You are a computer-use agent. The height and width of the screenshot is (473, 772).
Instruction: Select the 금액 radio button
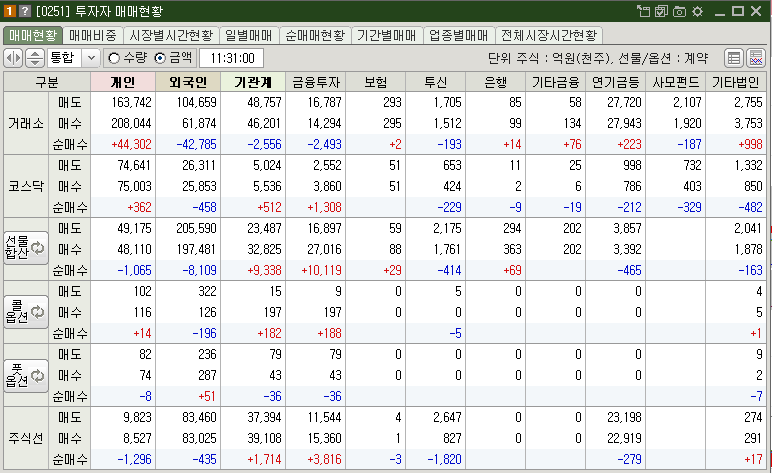(x=160, y=58)
